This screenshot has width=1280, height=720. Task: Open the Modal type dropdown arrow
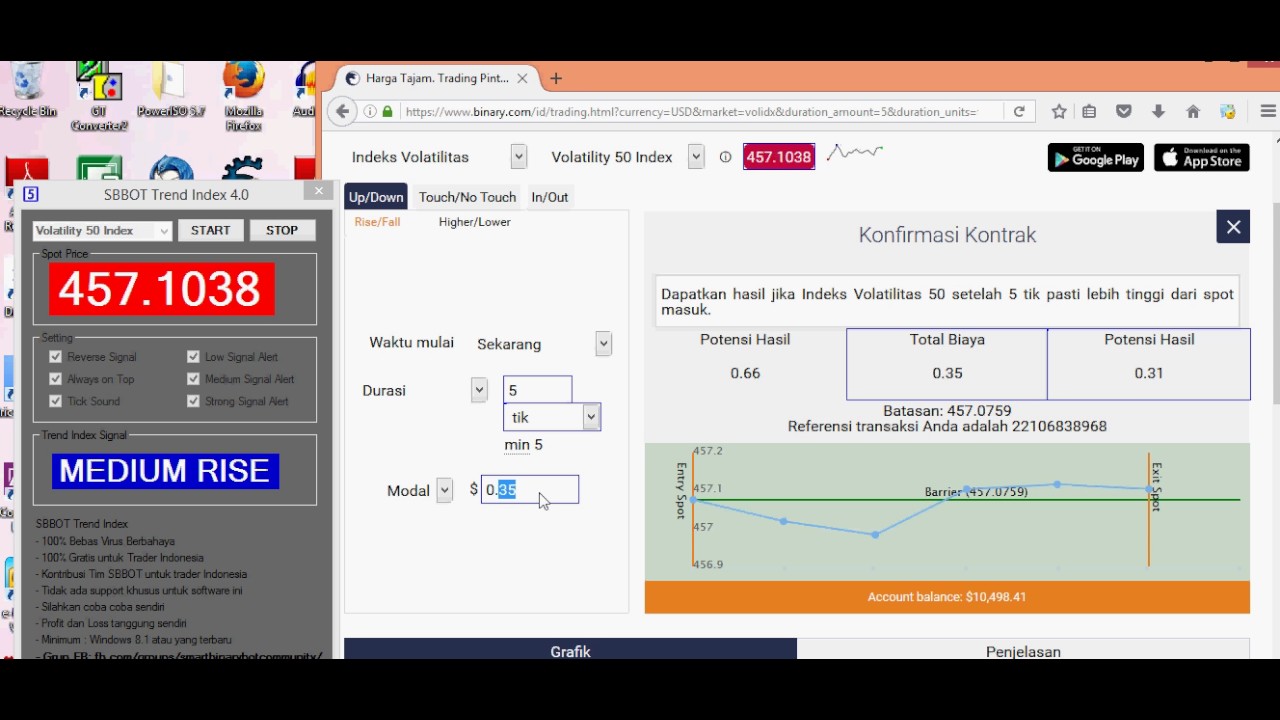(444, 490)
